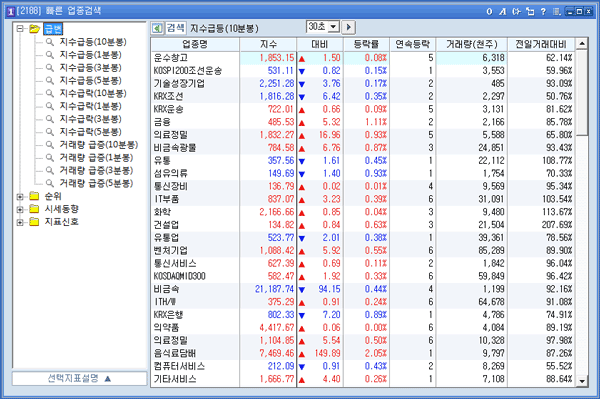Sort by the 등락률 column header
Image resolution: width=600 pixels, height=399 pixels.
366,45
